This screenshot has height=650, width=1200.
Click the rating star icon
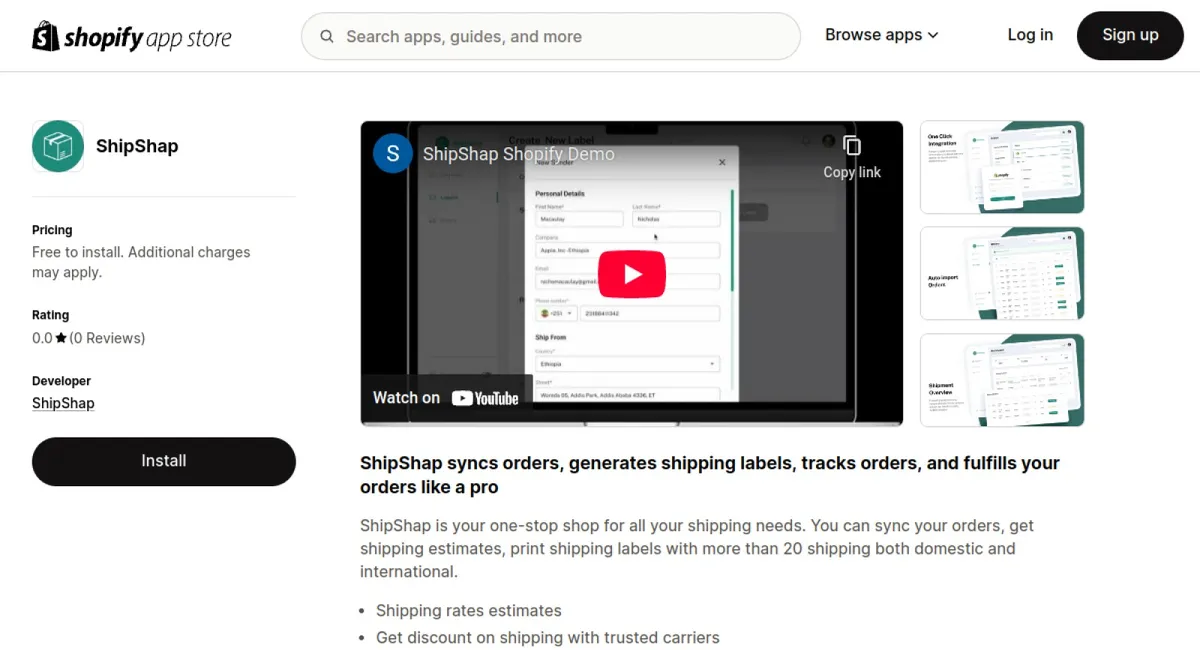coord(61,338)
